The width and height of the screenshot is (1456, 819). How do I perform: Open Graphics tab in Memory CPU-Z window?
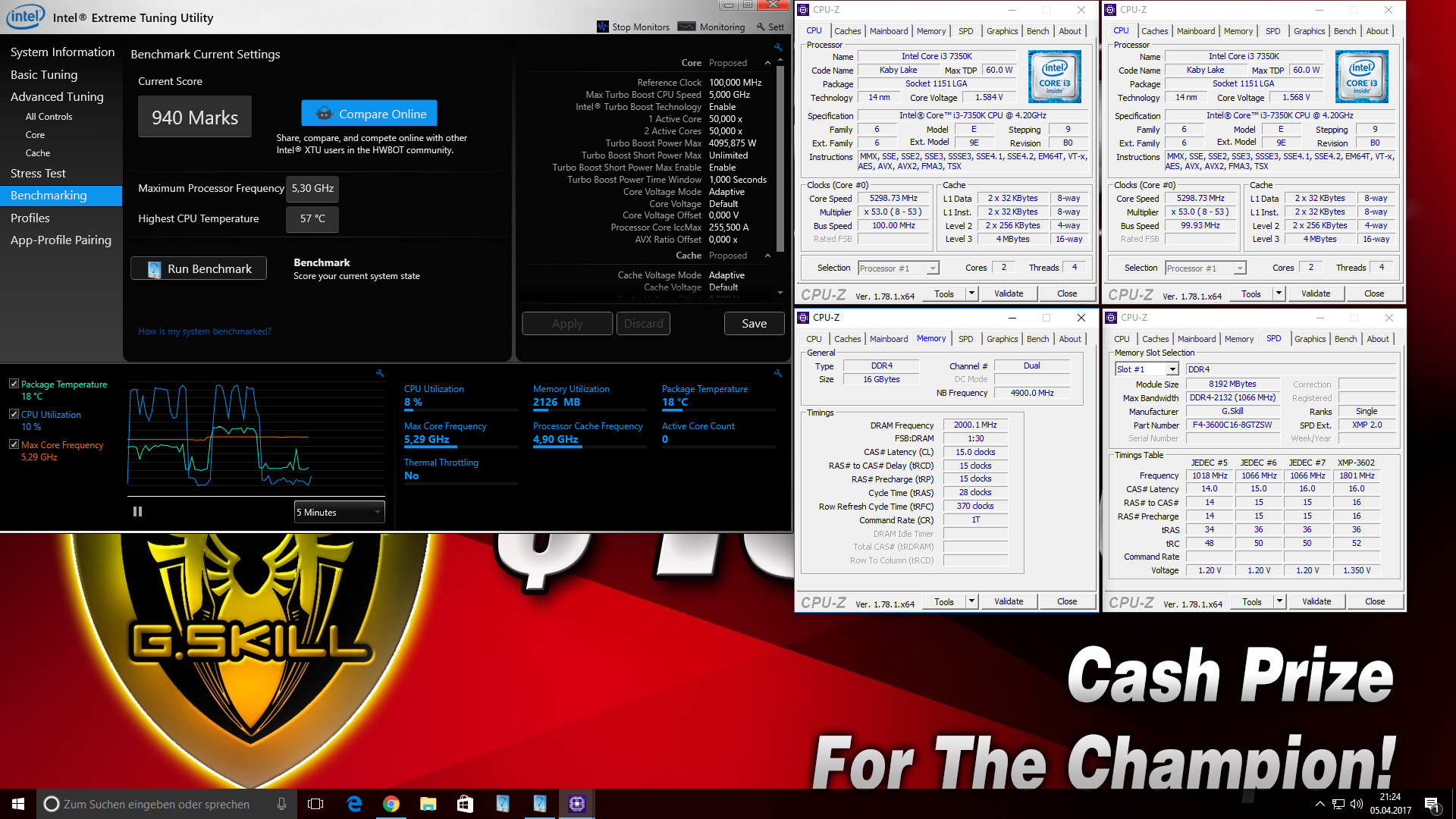click(1002, 339)
